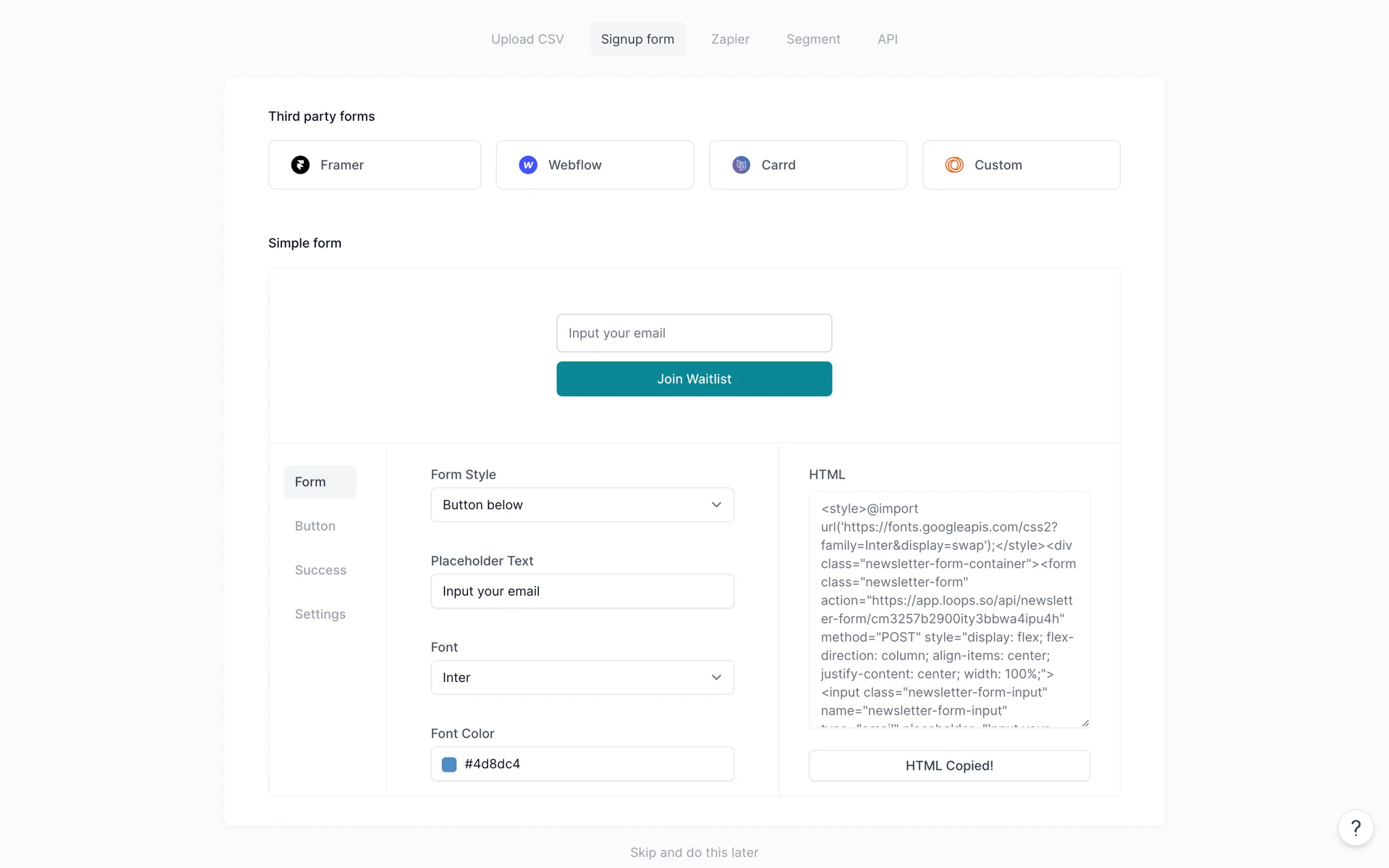Go to the API tab
This screenshot has height=868, width=1389.
tap(888, 39)
